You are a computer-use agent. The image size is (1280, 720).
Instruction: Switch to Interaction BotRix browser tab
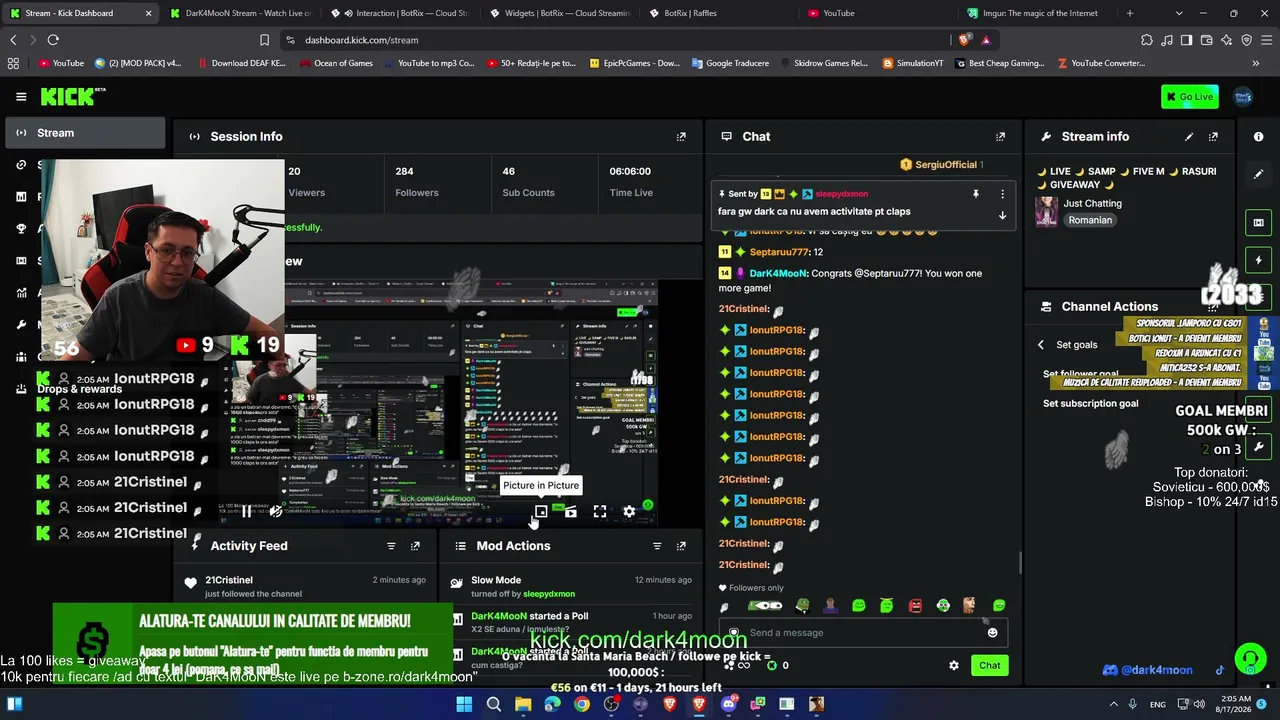pos(399,13)
